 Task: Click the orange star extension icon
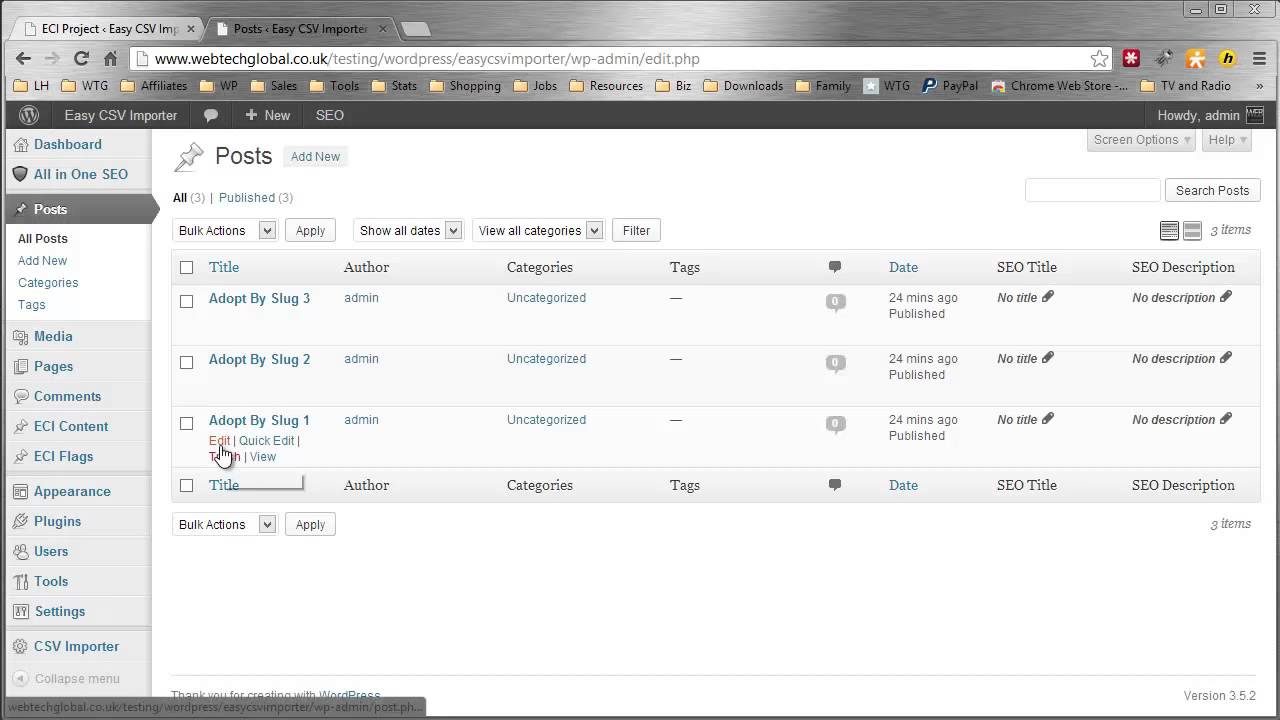tap(1195, 59)
